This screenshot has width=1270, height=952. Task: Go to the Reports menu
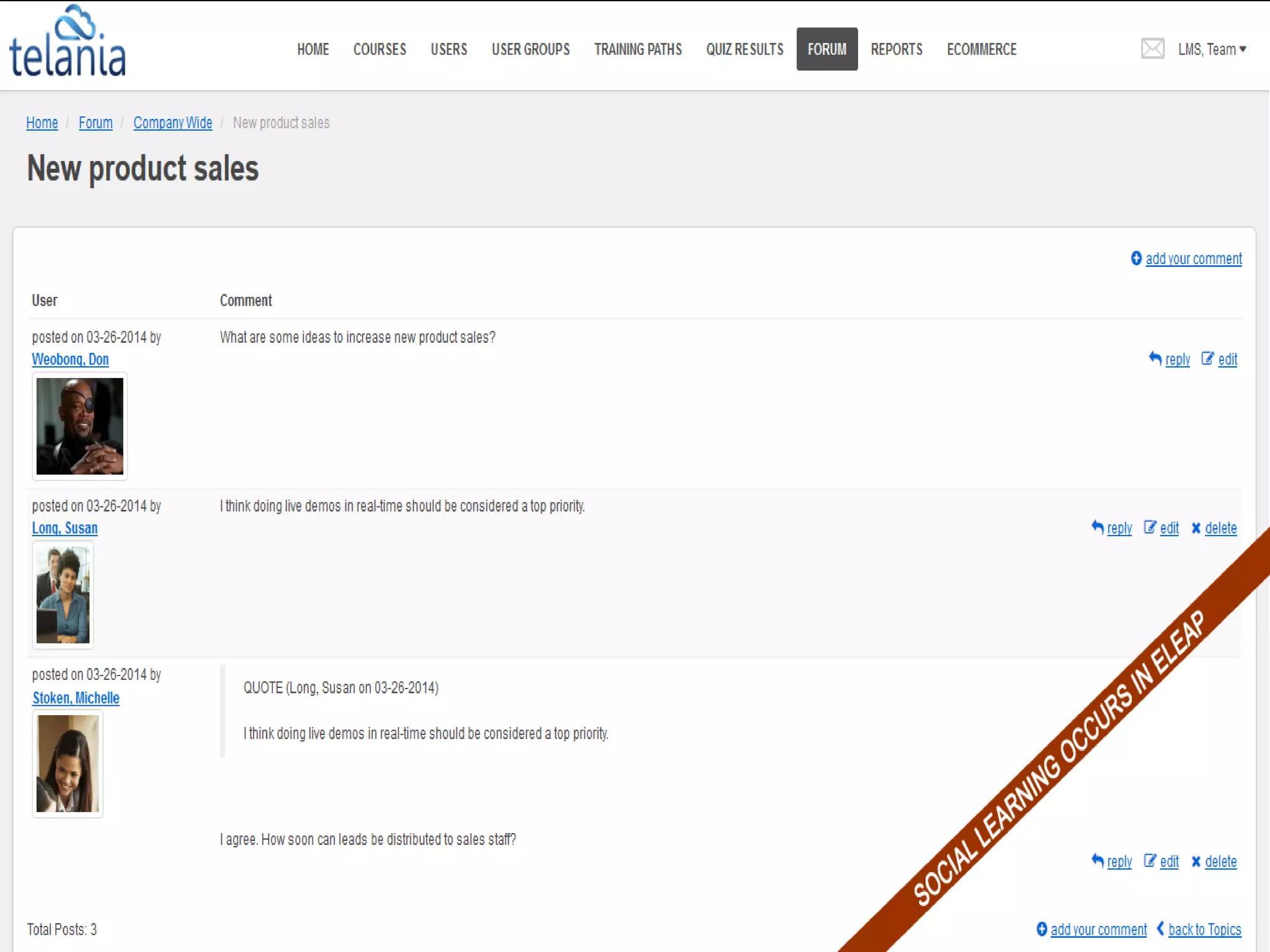click(x=896, y=50)
